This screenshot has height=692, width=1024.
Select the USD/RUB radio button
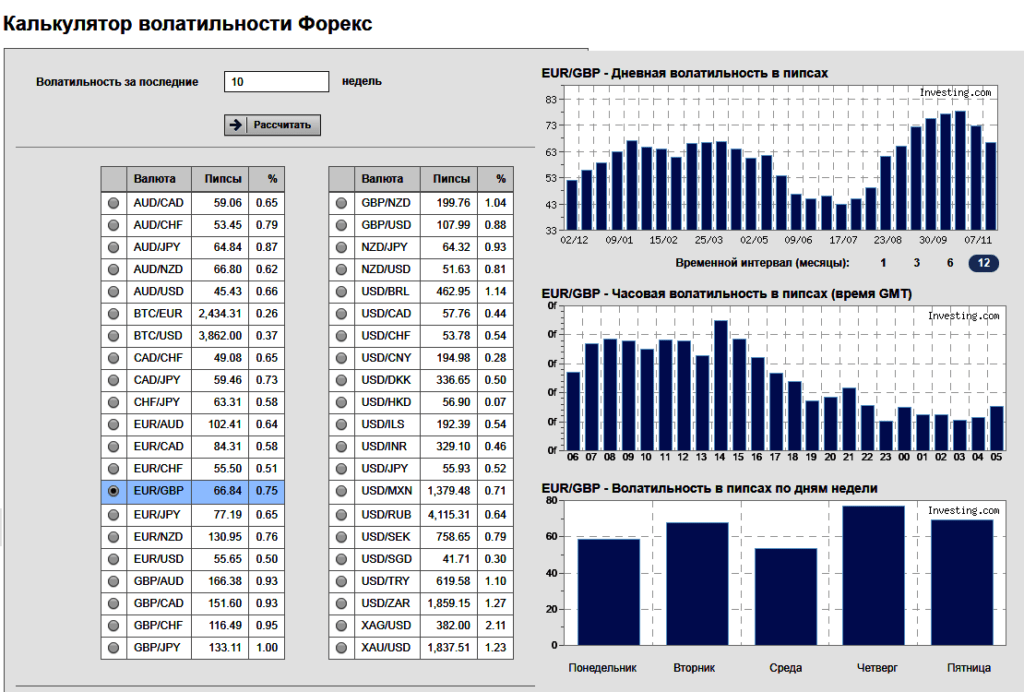coord(341,514)
